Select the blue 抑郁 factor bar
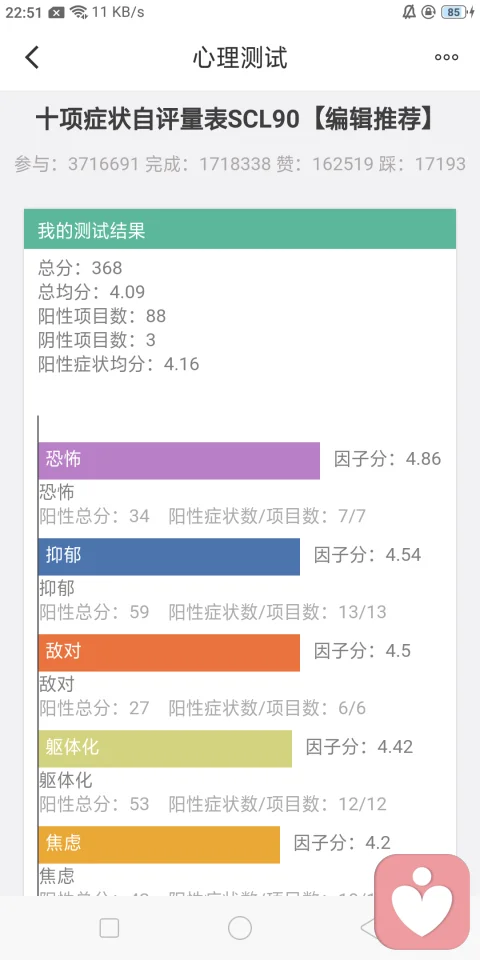The image size is (480, 960). click(169, 557)
